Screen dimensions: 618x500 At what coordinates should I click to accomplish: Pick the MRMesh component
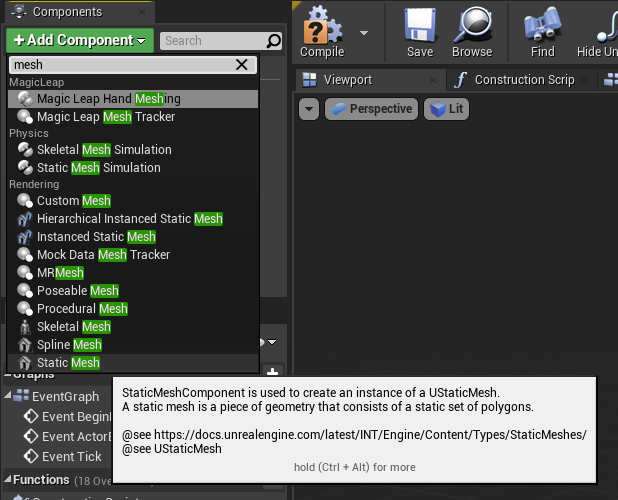pyautogui.click(x=133, y=273)
